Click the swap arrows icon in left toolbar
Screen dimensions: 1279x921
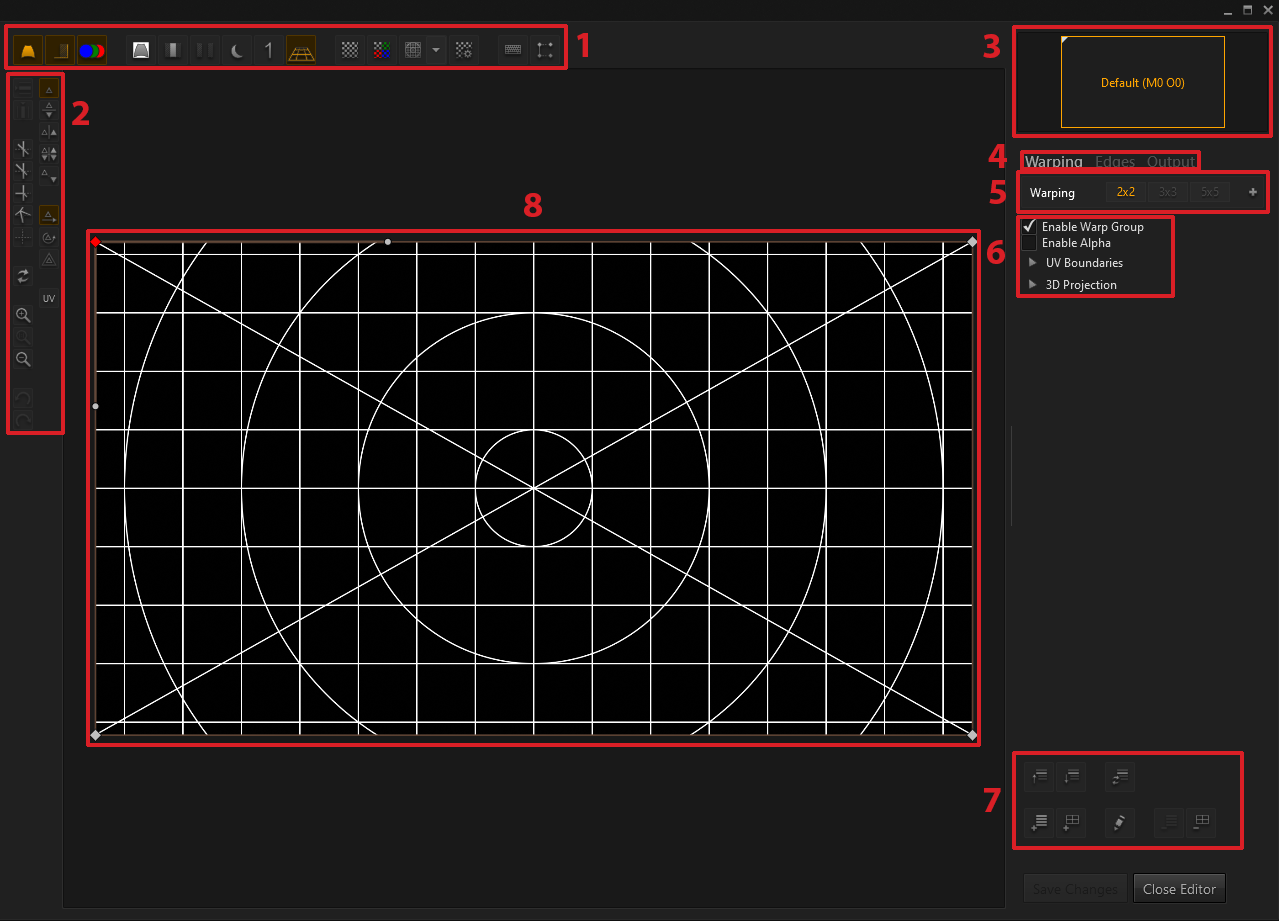pyautogui.click(x=23, y=275)
